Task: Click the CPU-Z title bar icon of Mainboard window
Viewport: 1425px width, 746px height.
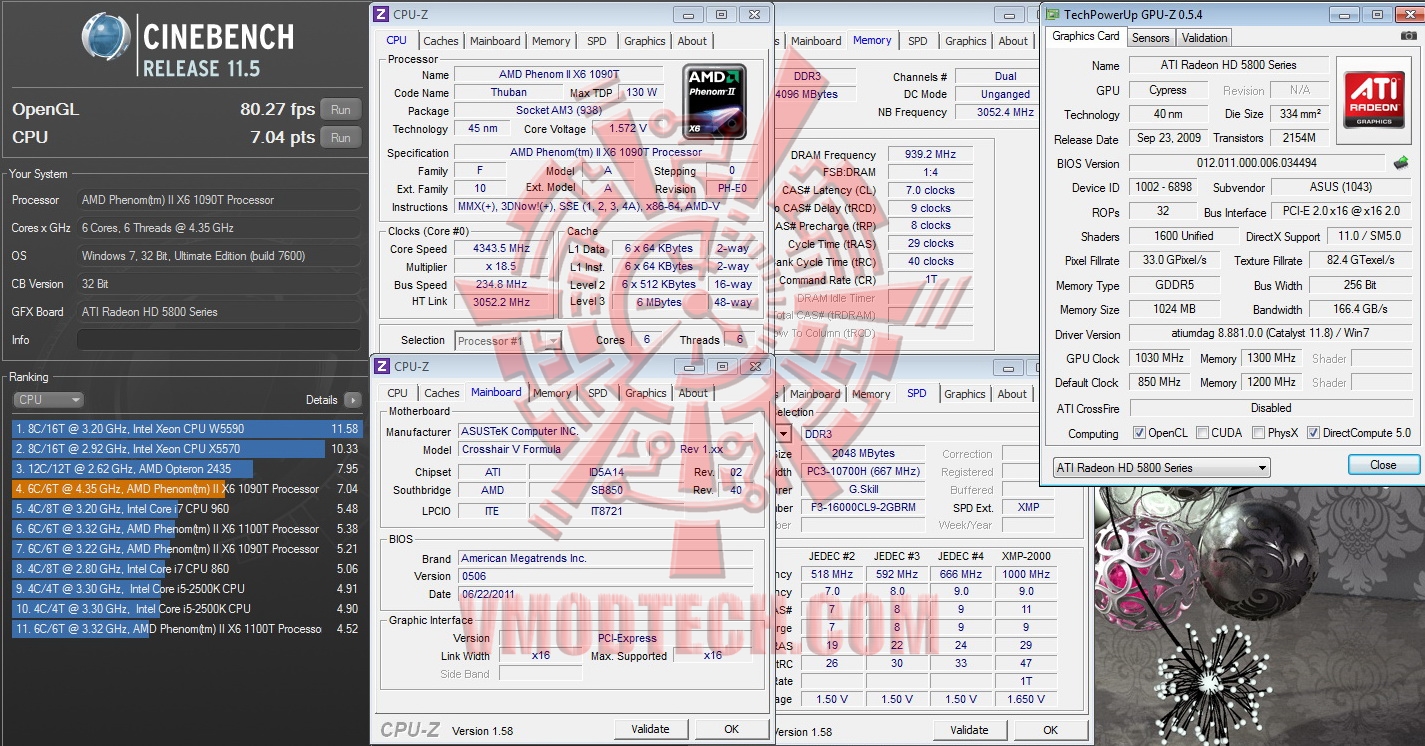Action: tap(381, 366)
